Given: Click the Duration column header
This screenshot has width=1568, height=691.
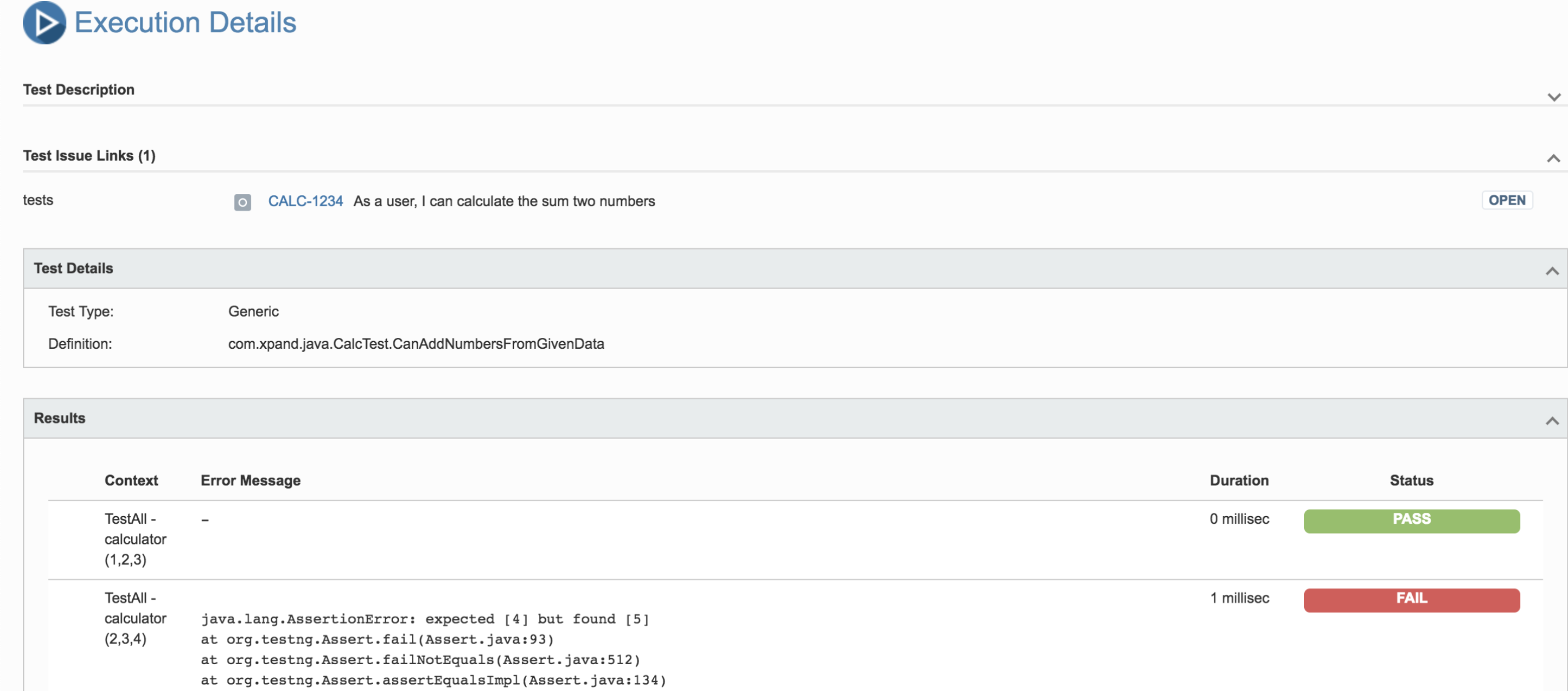Looking at the screenshot, I should (1239, 481).
